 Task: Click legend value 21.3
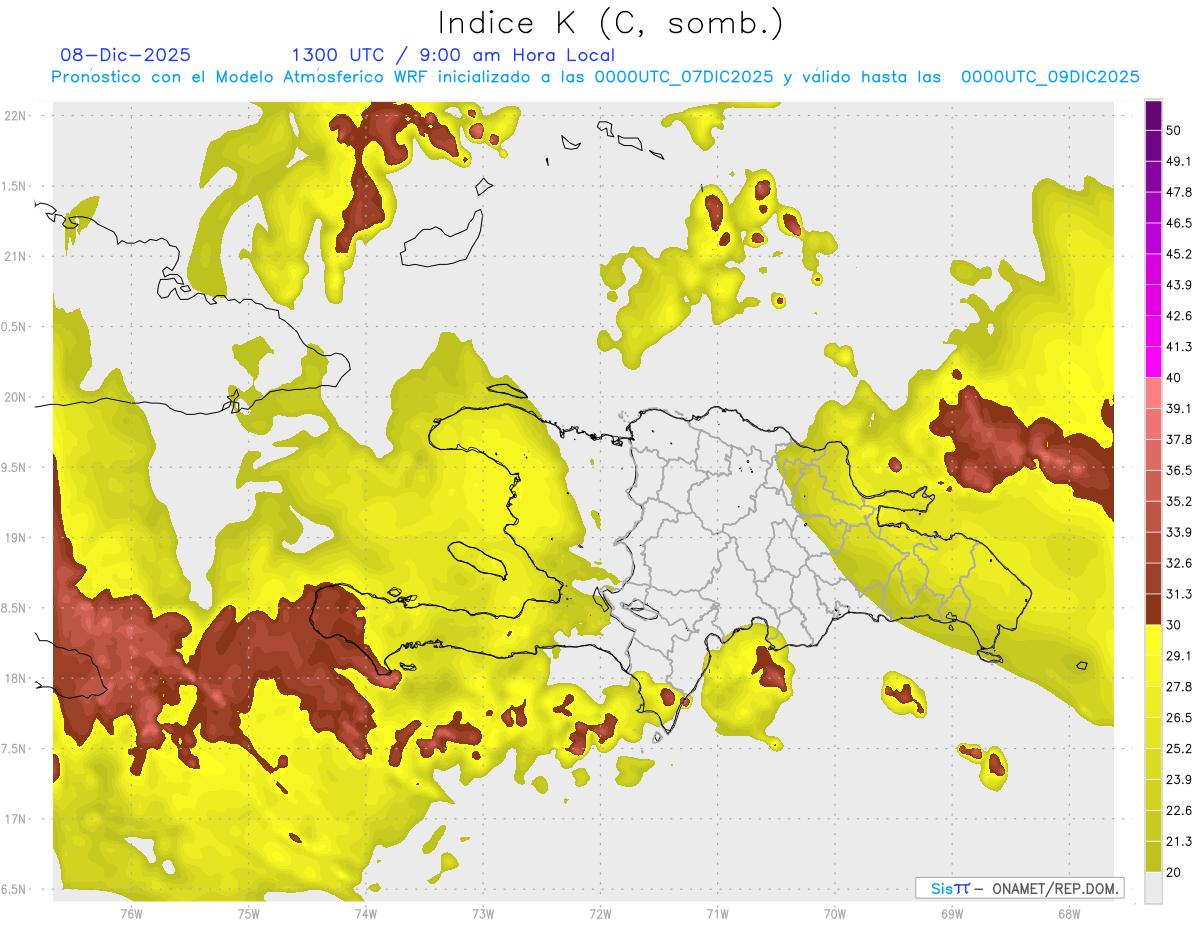(x=1178, y=842)
